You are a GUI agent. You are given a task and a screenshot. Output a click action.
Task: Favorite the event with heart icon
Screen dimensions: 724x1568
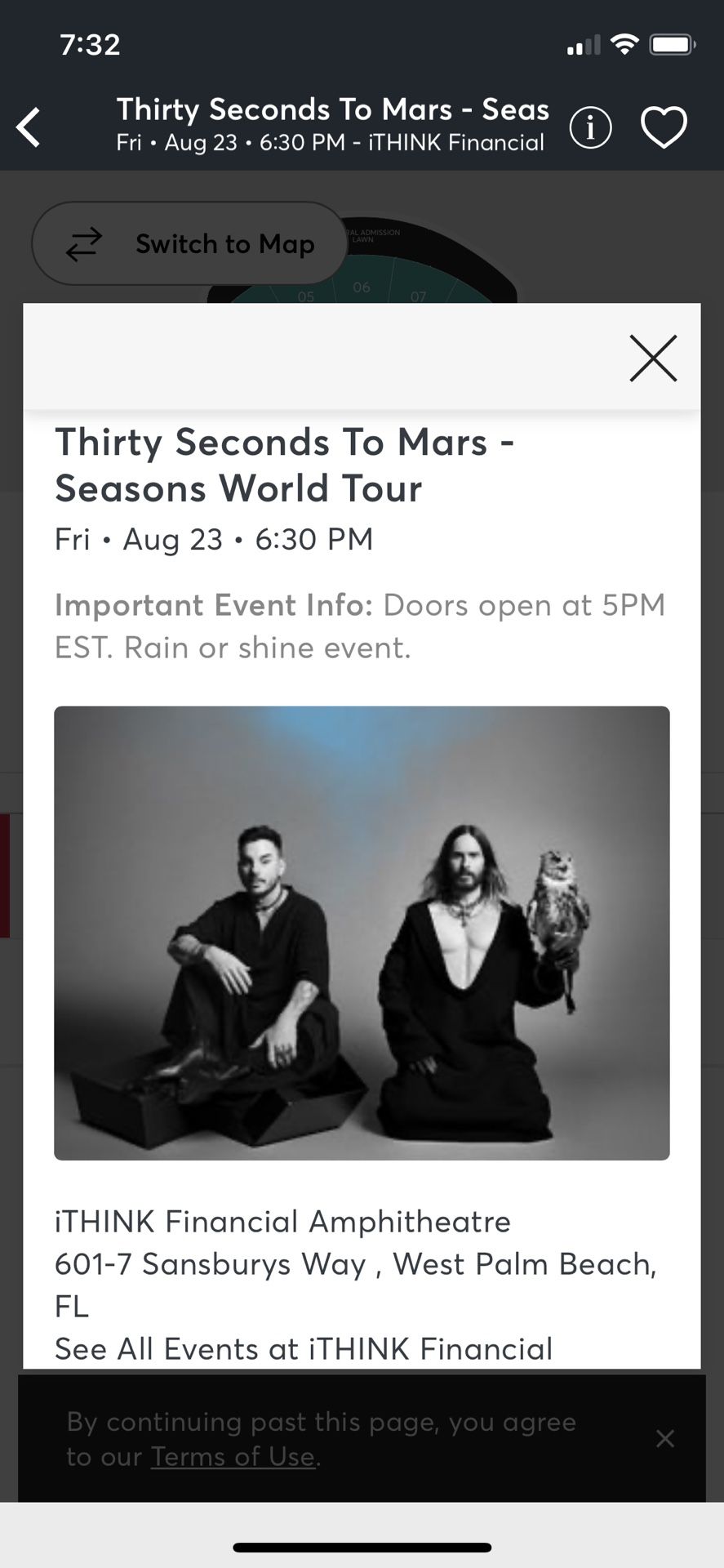coord(664,128)
